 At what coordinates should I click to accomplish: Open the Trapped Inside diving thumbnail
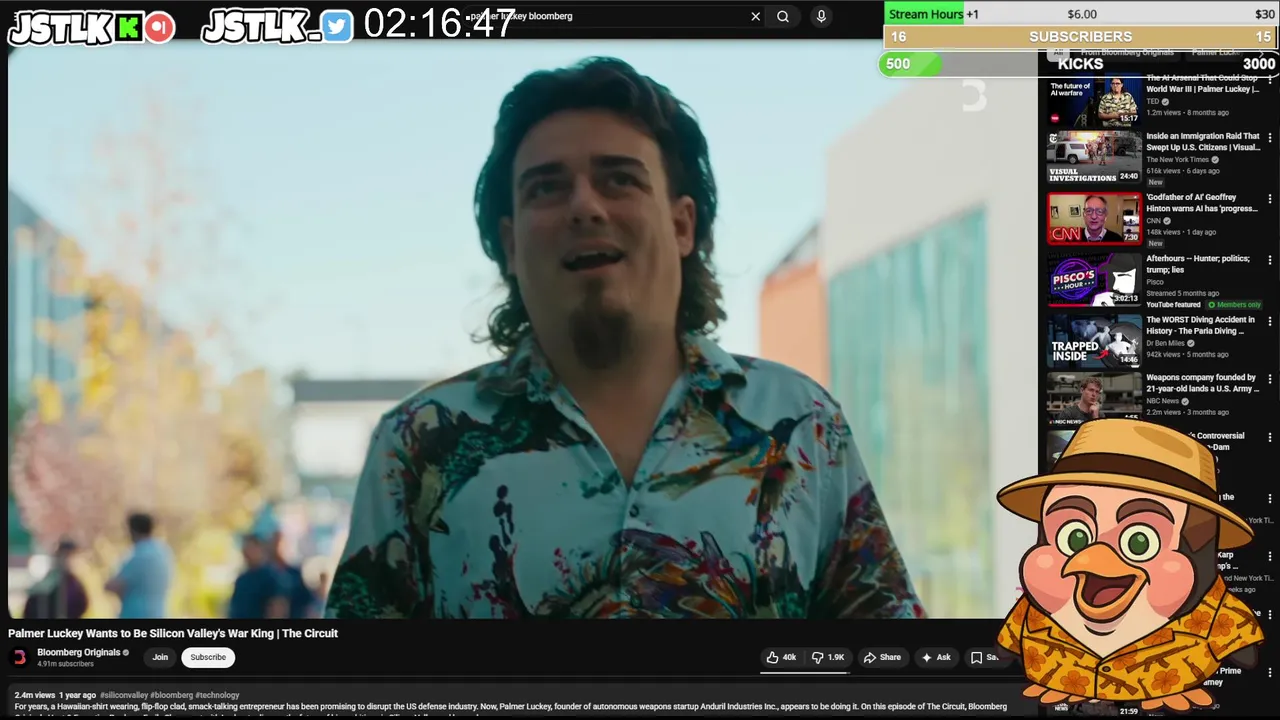[x=1094, y=340]
